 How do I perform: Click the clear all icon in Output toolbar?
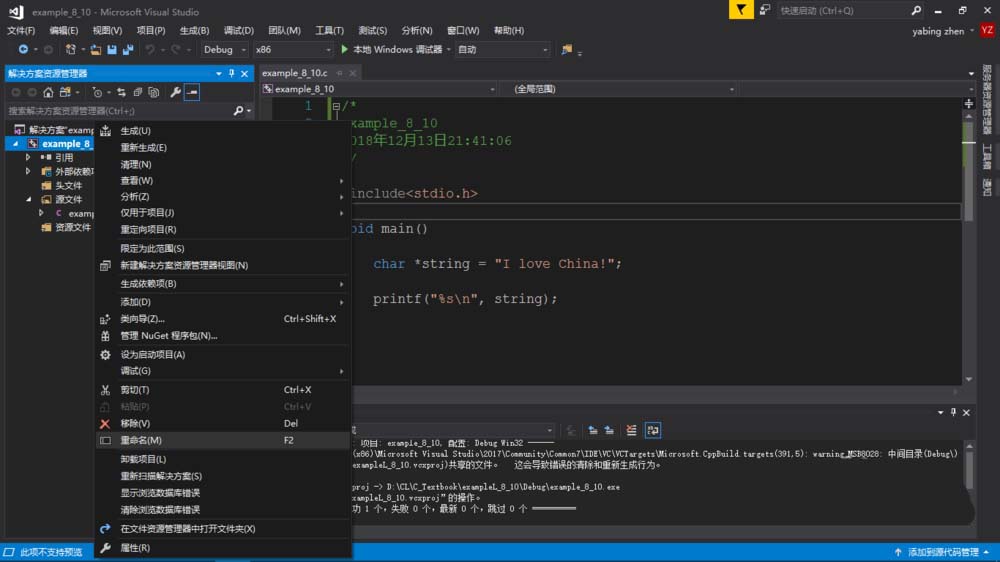tap(631, 430)
